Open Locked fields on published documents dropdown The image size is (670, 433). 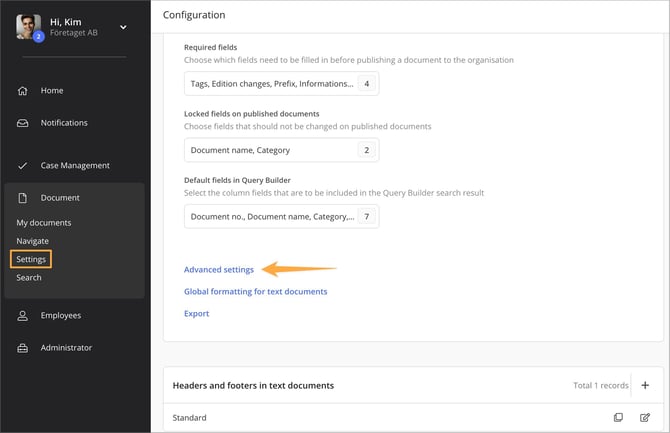click(x=281, y=150)
